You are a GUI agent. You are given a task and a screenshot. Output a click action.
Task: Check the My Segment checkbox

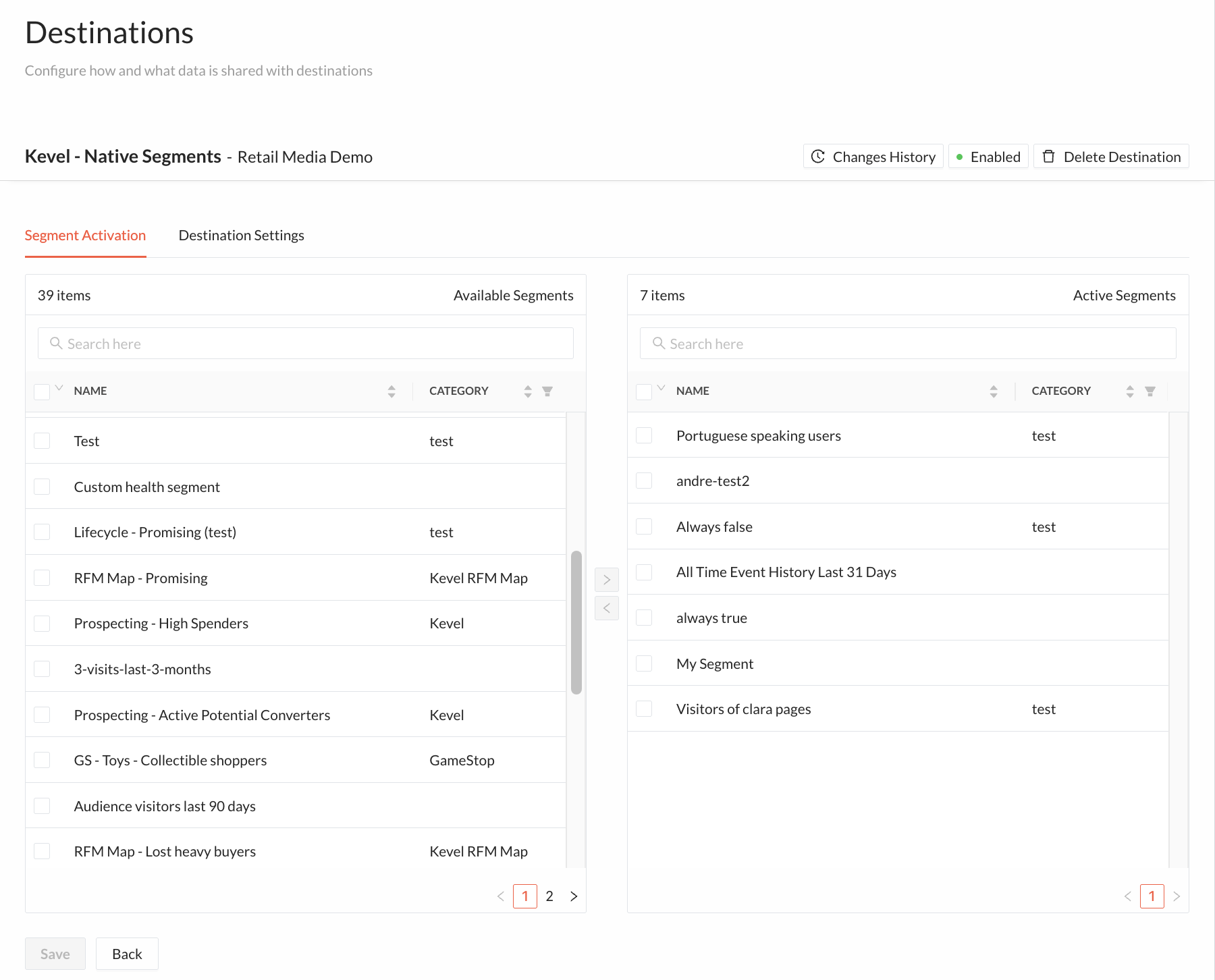point(644,663)
